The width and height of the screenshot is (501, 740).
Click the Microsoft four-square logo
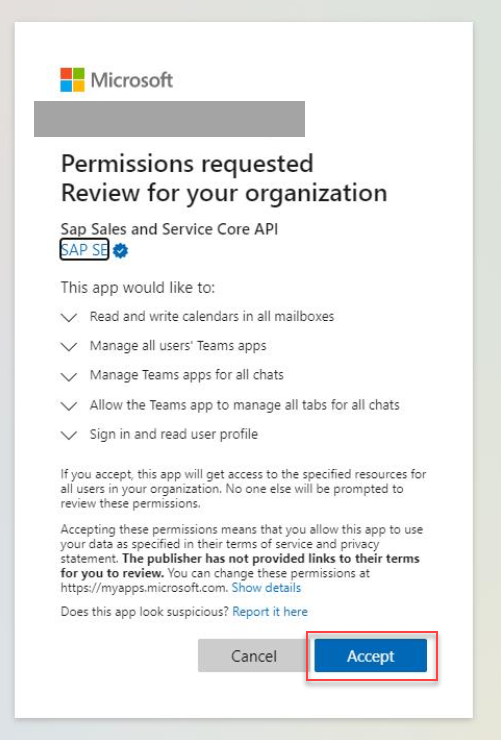72,80
